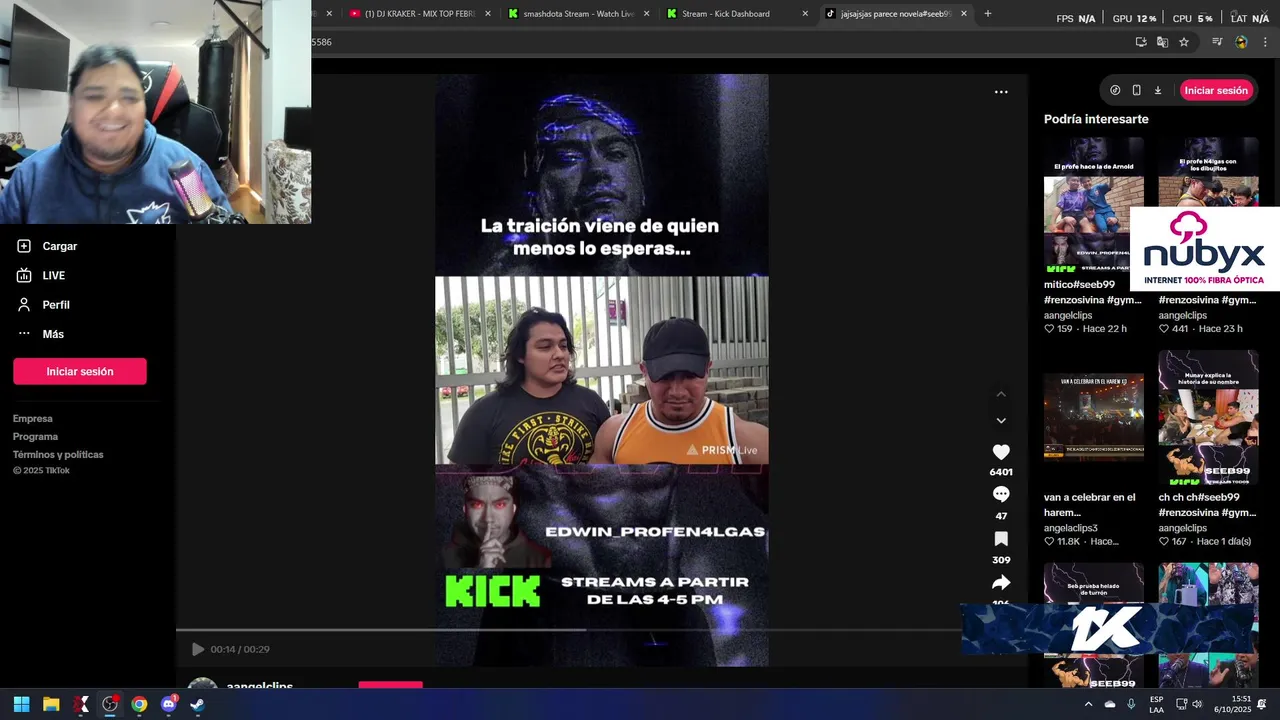The height and width of the screenshot is (720, 1280).
Task: Open the media control icon in Chrome toolbar
Action: click(x=1217, y=42)
